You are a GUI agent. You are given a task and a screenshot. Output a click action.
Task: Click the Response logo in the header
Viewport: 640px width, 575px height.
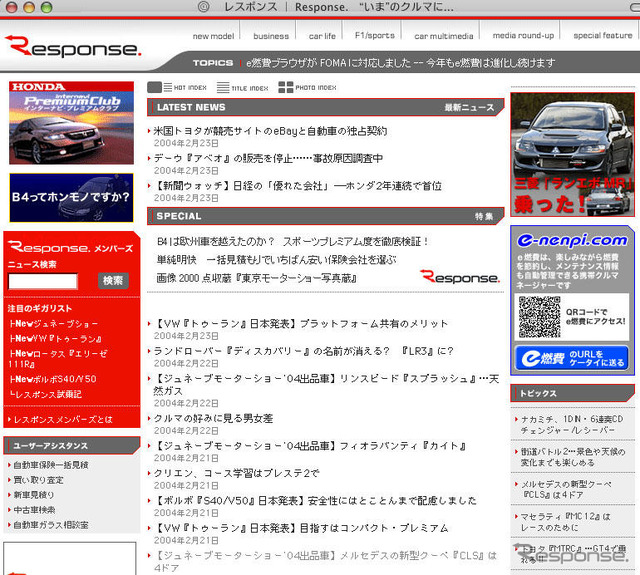pos(73,47)
